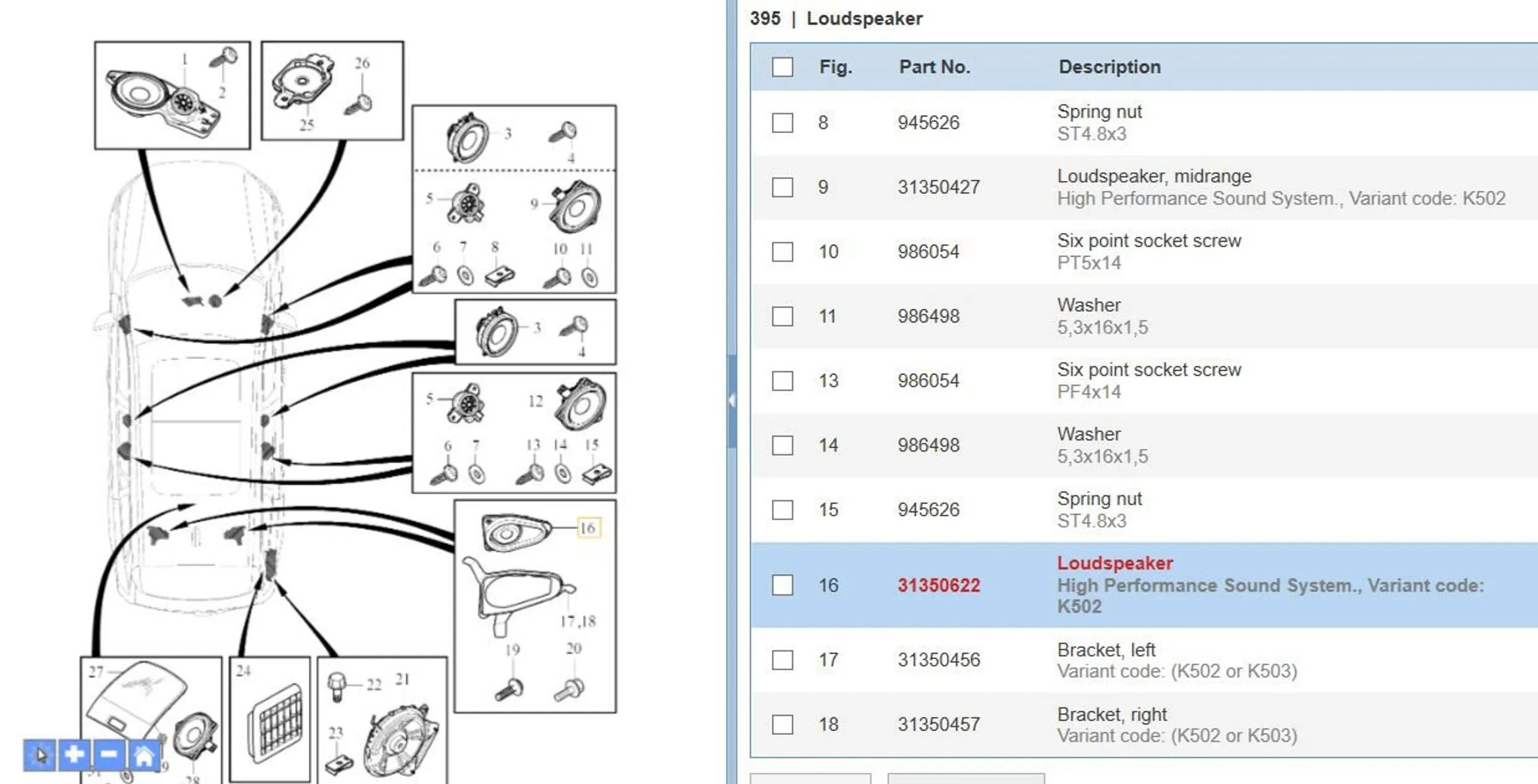Click the speaker grille illustration labeled 24
The image size is (1538, 784).
pos(276,723)
